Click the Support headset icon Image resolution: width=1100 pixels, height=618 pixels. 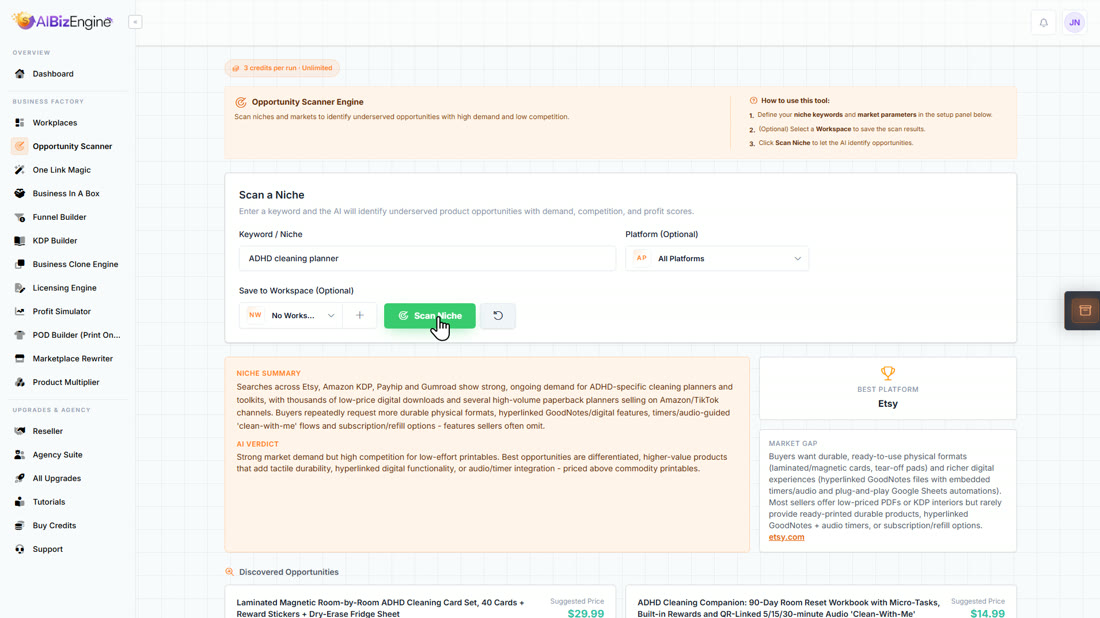pyautogui.click(x=20, y=549)
